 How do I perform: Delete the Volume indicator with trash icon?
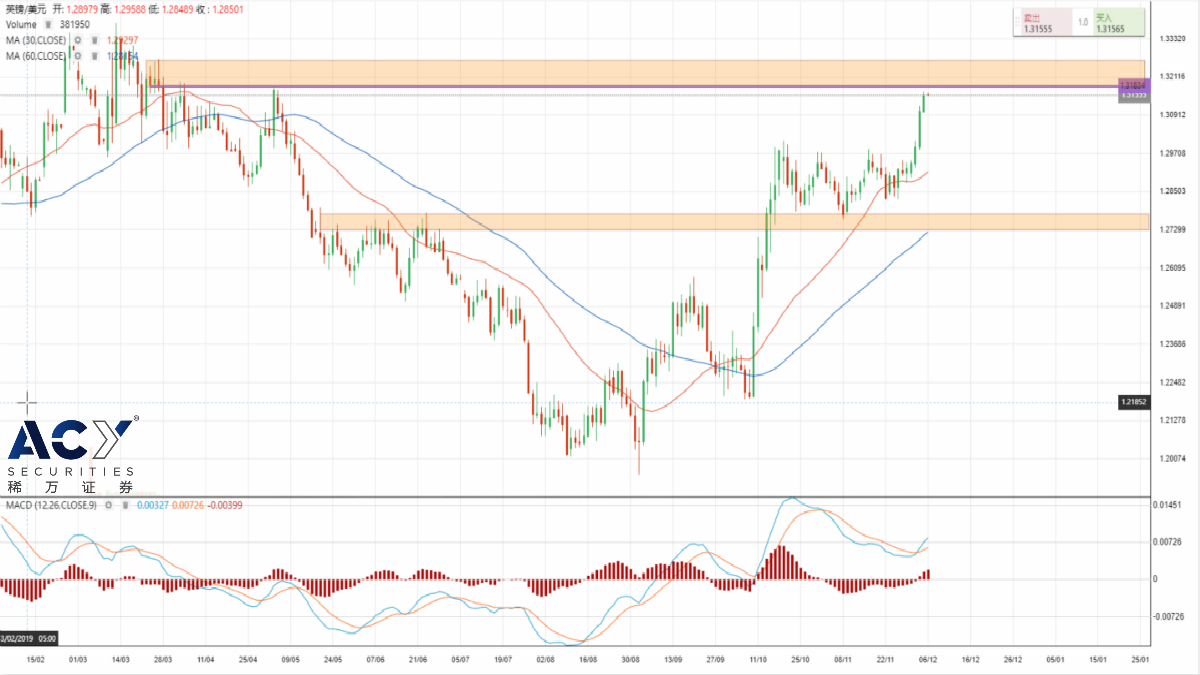pos(47,25)
